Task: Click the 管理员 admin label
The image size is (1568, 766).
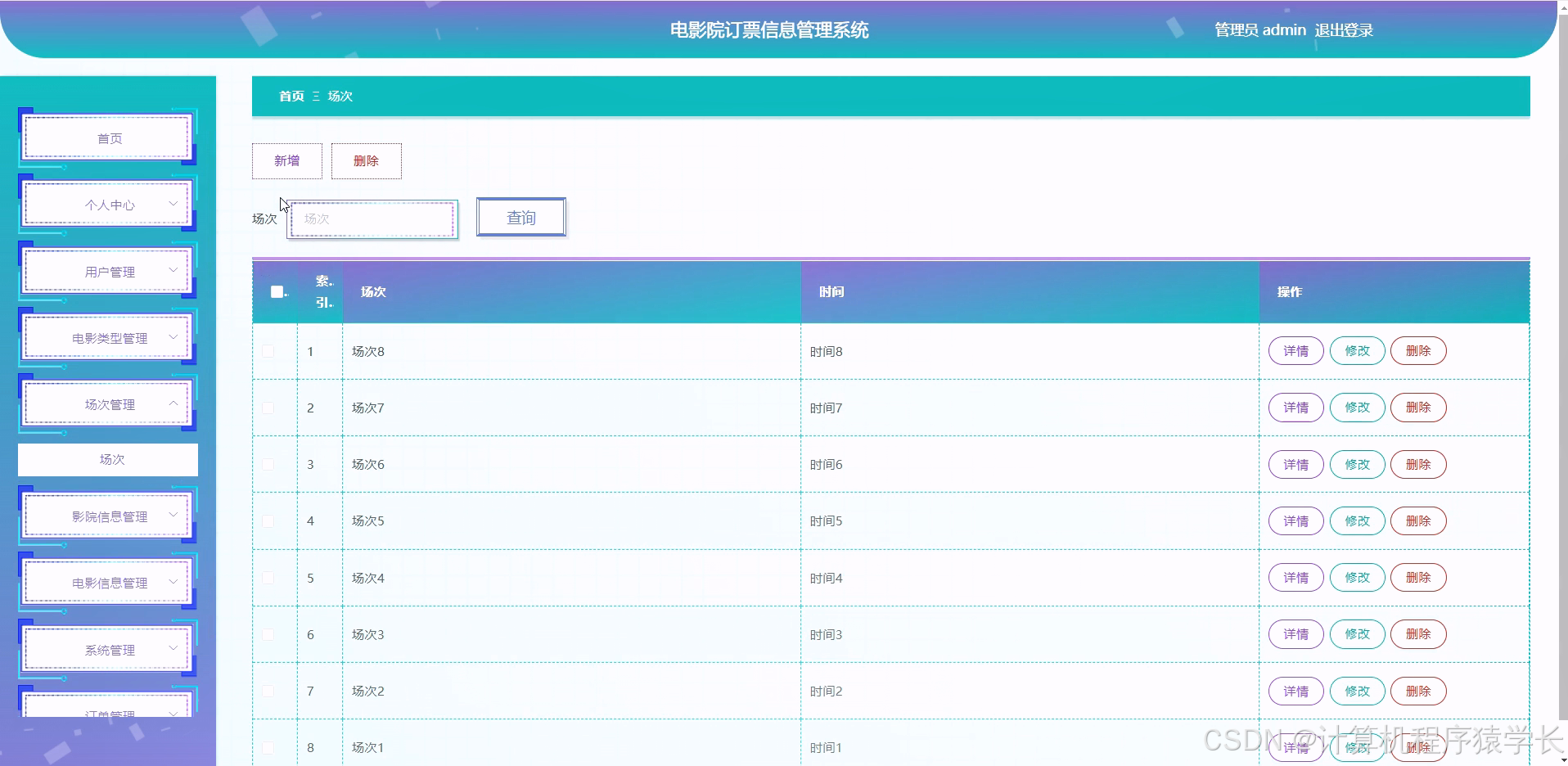Action: [1260, 30]
